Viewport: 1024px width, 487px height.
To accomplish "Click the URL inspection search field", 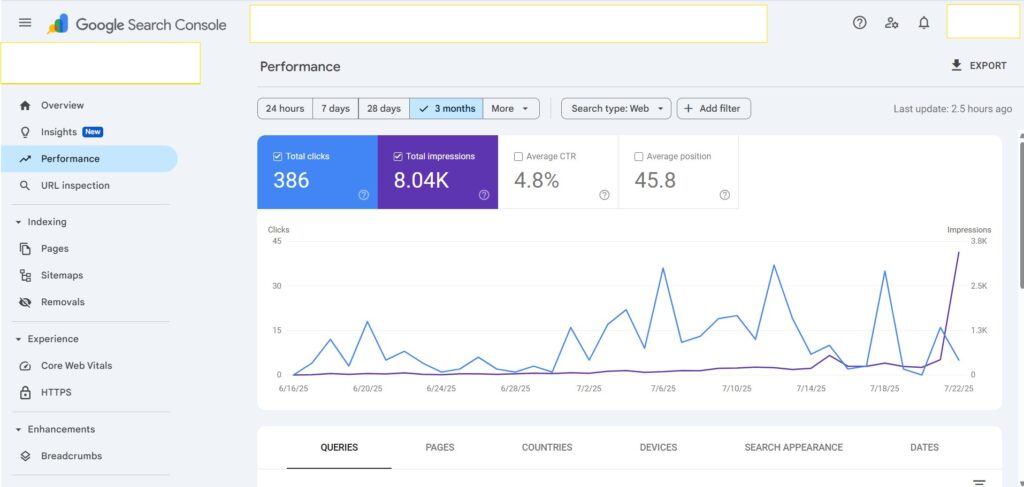I will coord(508,24).
